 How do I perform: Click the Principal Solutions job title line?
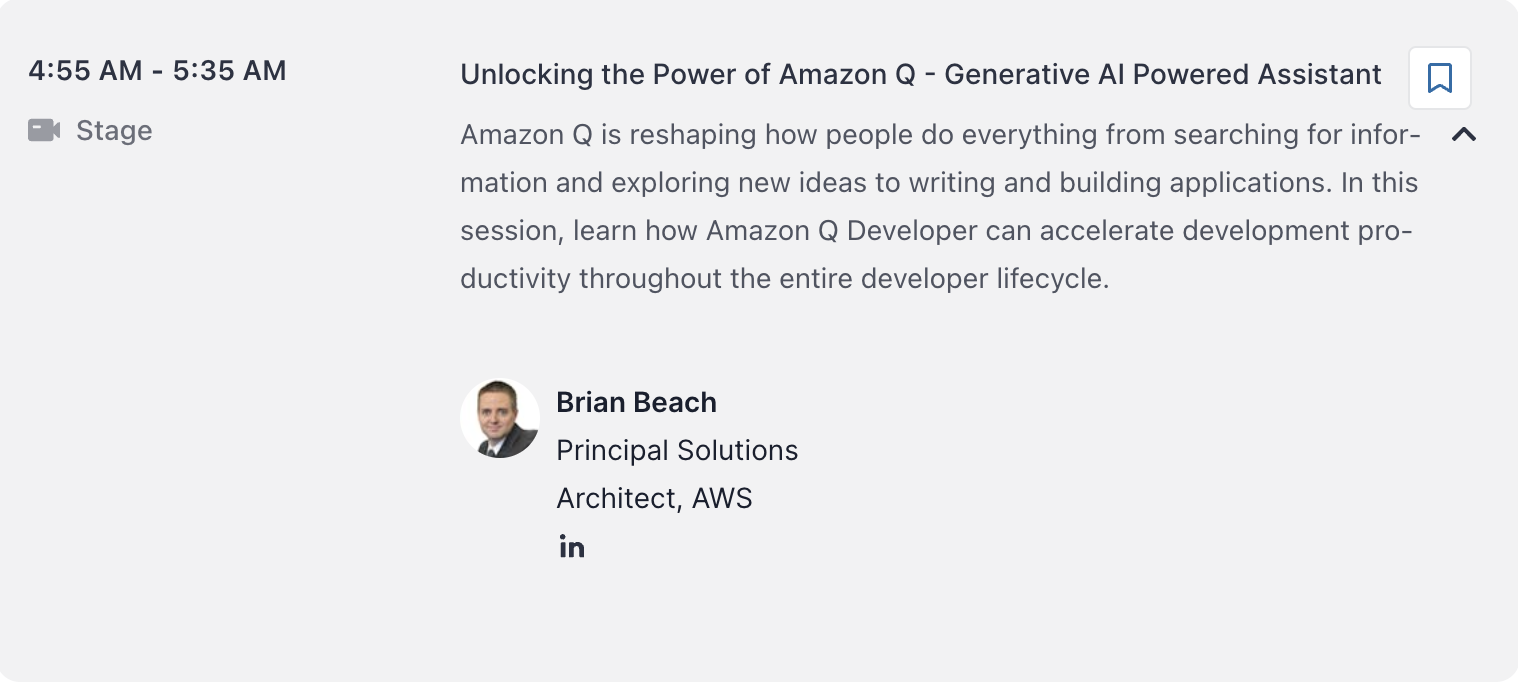pos(677,451)
